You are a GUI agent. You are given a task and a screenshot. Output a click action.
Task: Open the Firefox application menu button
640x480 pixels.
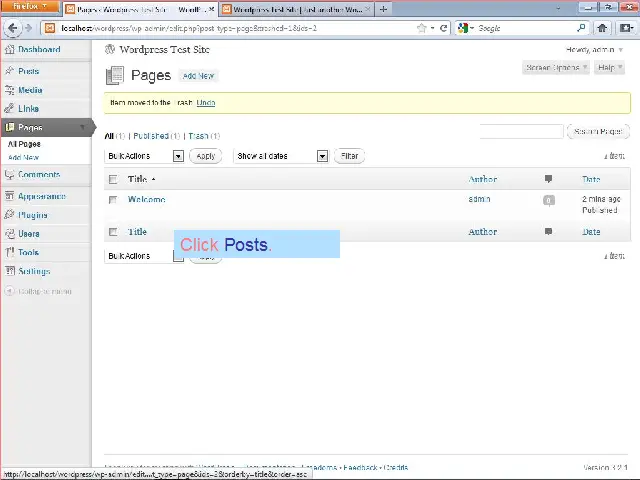click(x=30, y=7)
